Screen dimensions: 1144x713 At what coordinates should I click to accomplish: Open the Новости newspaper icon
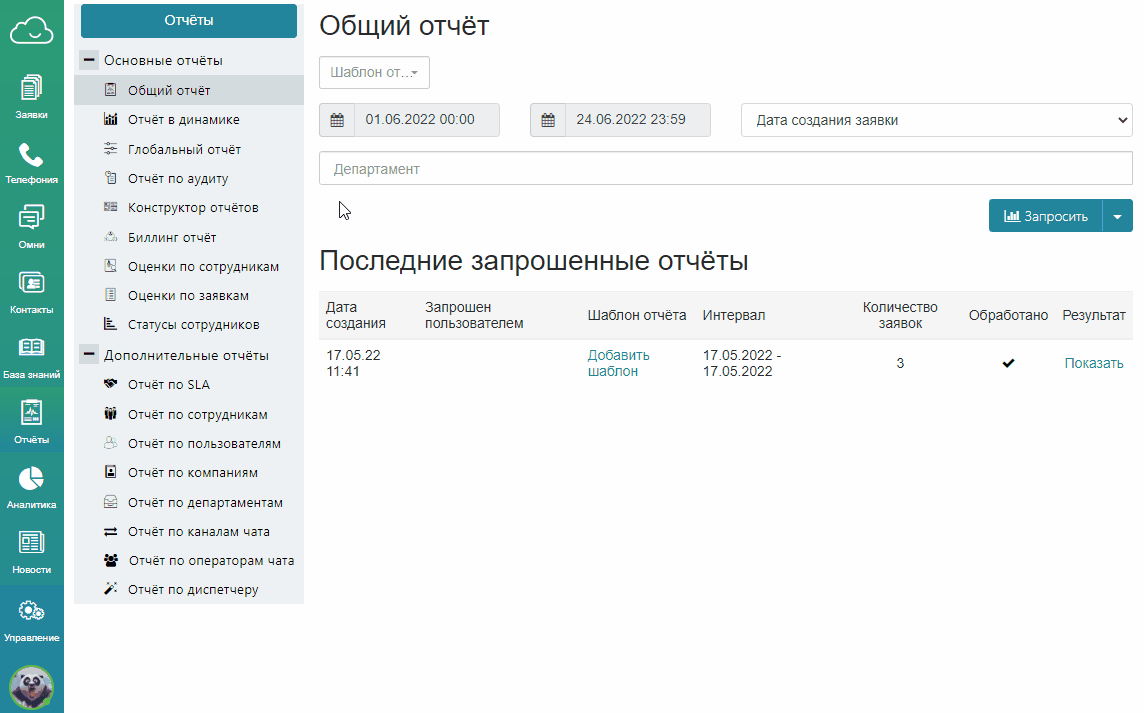[31, 543]
